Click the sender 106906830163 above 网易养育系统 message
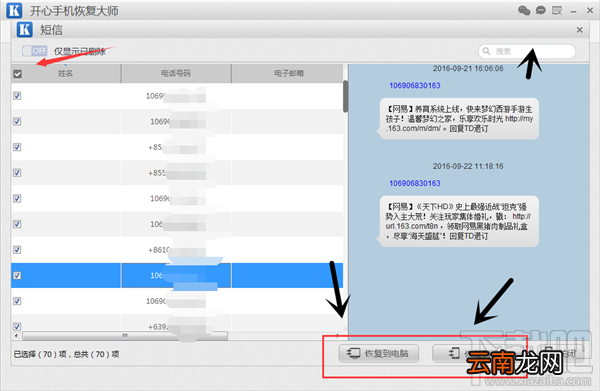This screenshot has height=391, width=600. point(415,86)
